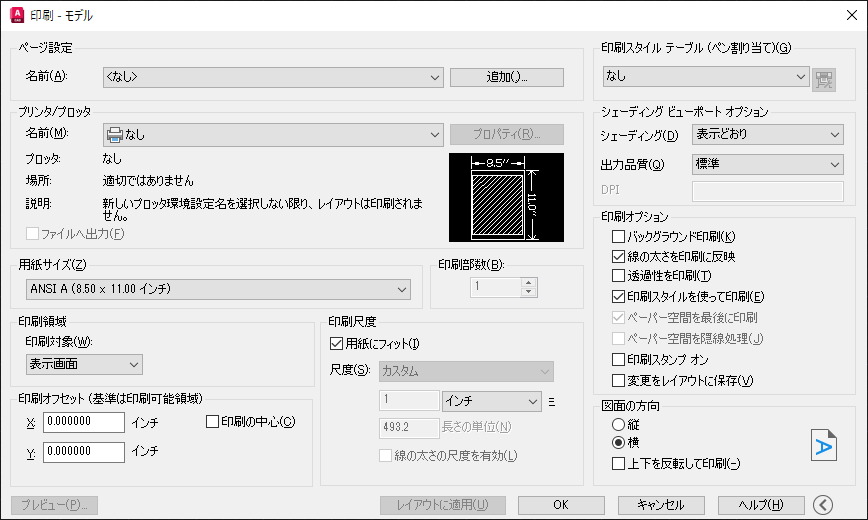This screenshot has width=868, height=520.
Task: Select 横 orientation radio button
Action: (618, 442)
